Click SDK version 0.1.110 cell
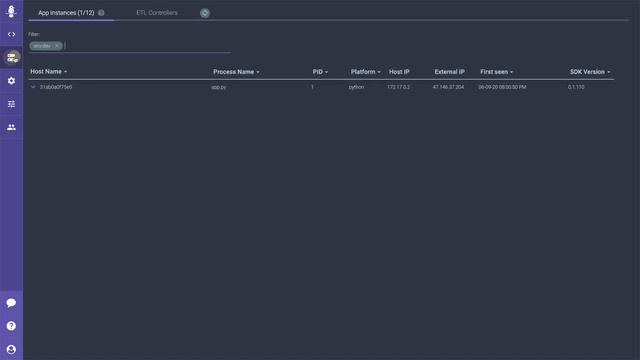The width and height of the screenshot is (640, 360). (576, 87)
